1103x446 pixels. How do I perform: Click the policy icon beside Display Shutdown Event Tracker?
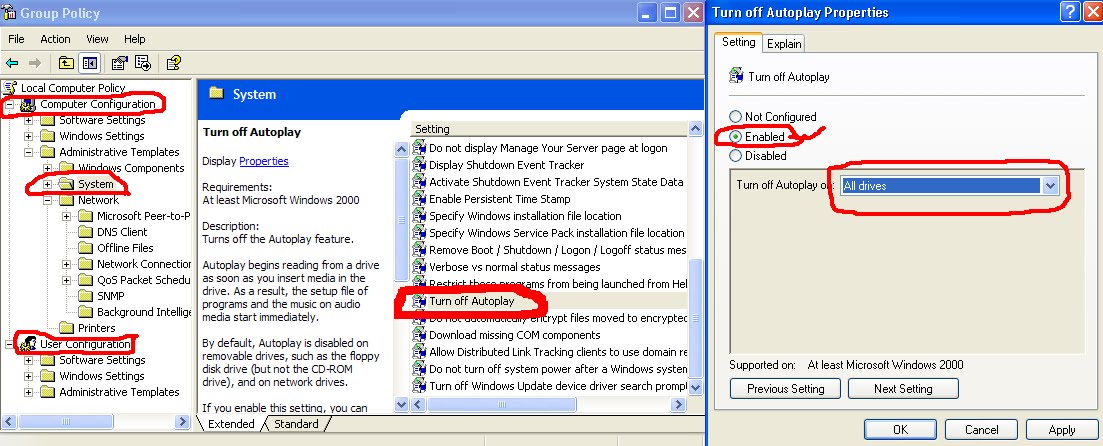tap(419, 165)
